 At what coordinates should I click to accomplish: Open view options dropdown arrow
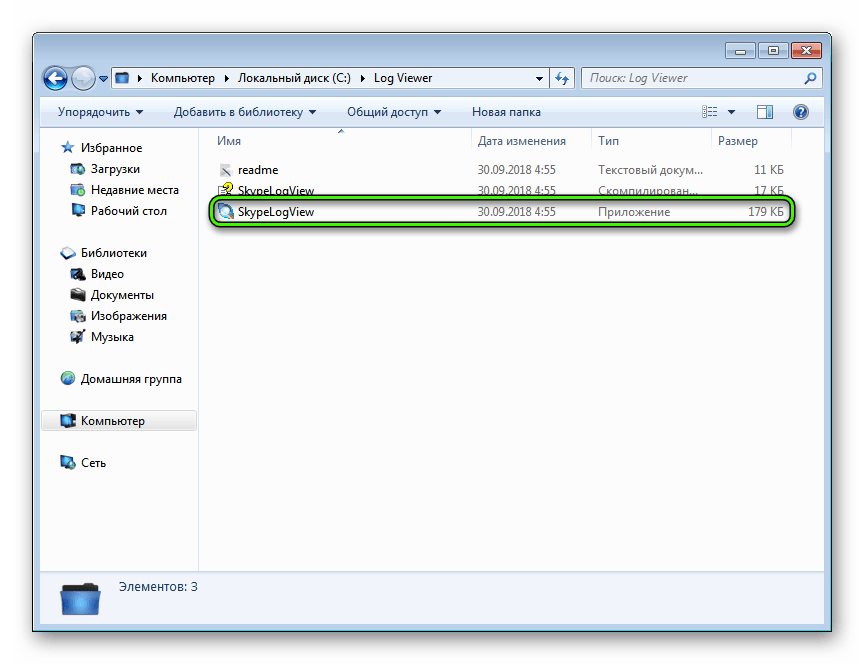coord(731,112)
